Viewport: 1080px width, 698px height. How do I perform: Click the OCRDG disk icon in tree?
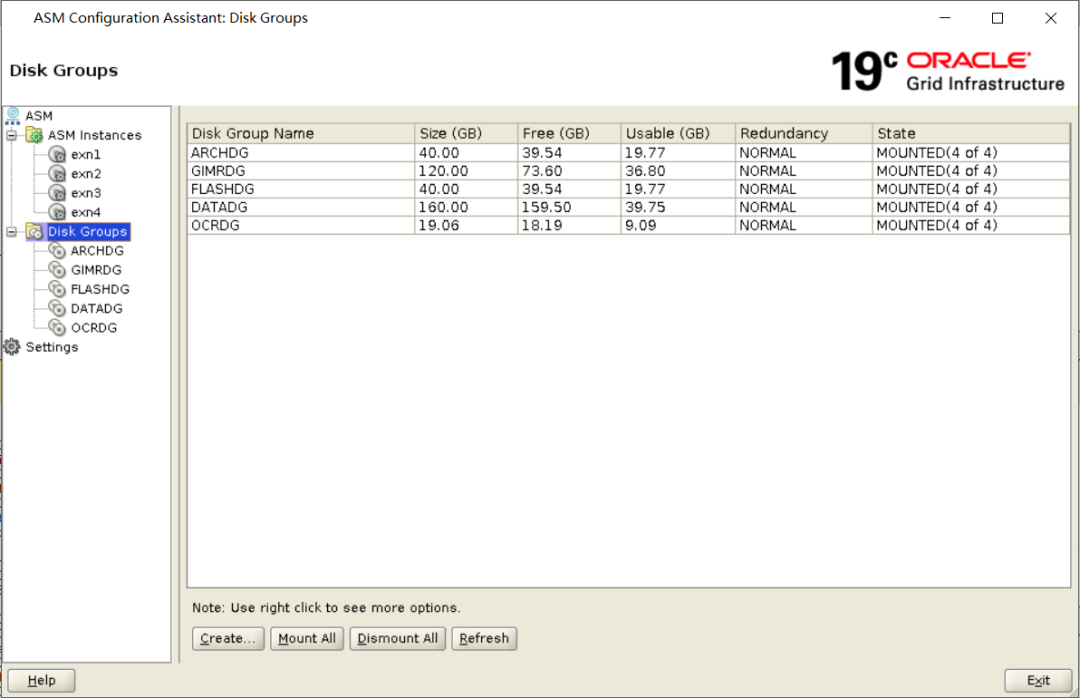[58, 328]
